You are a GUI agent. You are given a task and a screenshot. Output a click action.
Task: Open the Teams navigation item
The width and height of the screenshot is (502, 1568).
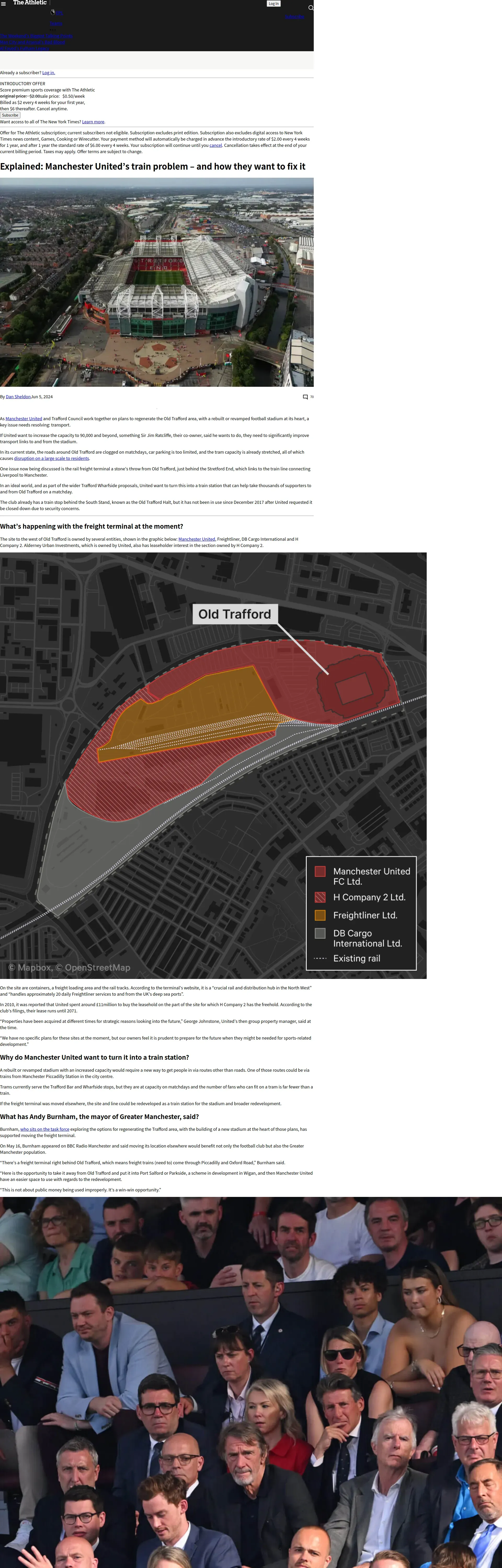coord(56,24)
